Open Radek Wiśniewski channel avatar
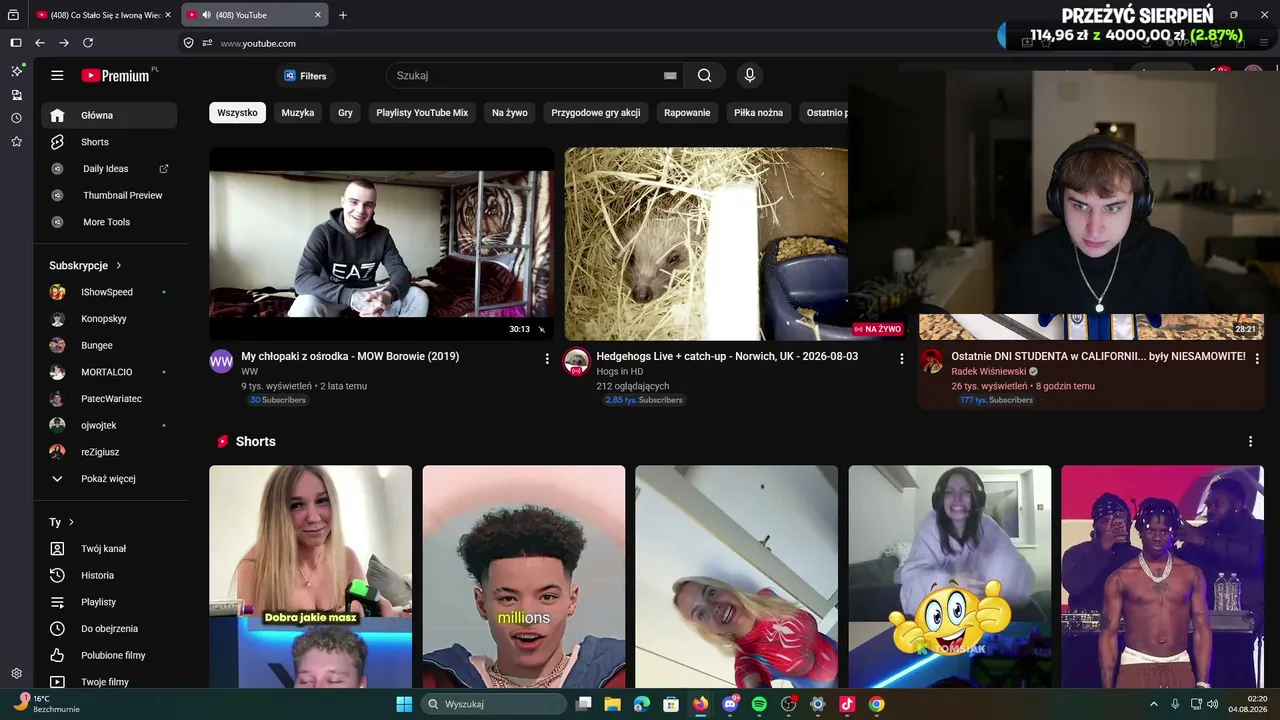The height and width of the screenshot is (720, 1280). 932,361
